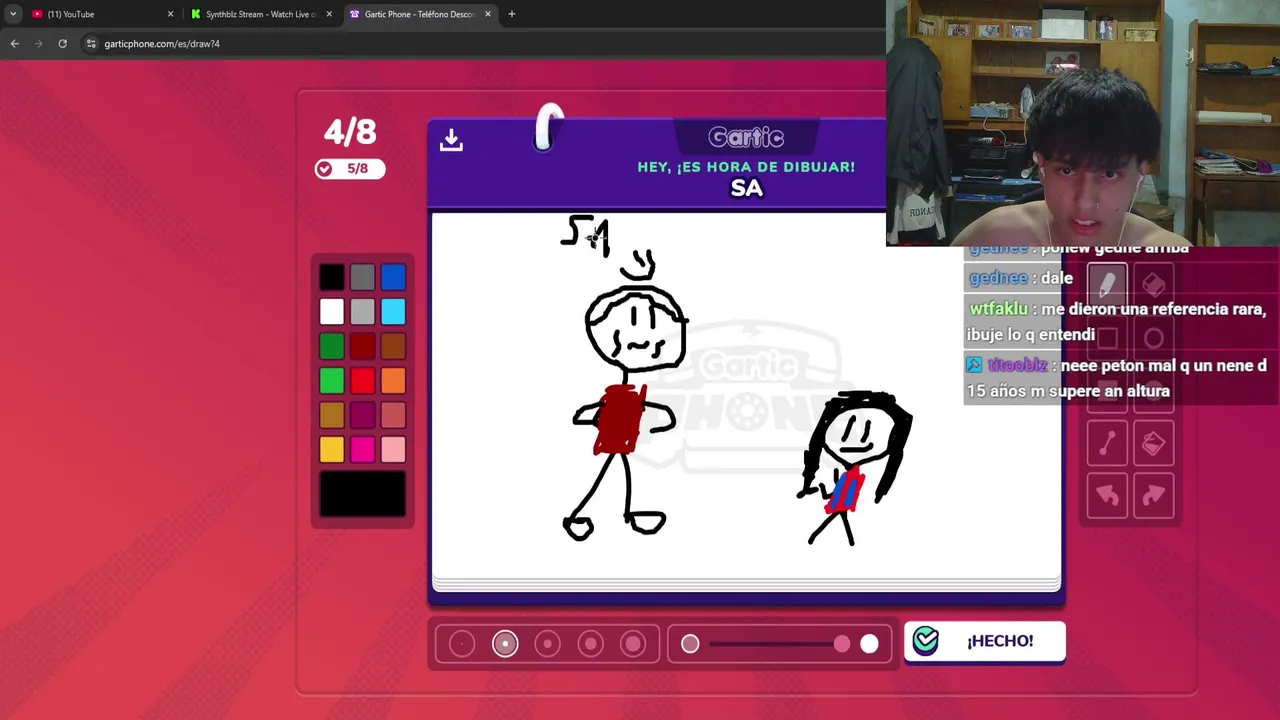
Task: Choose the fourth brush size
Action: coord(590,644)
